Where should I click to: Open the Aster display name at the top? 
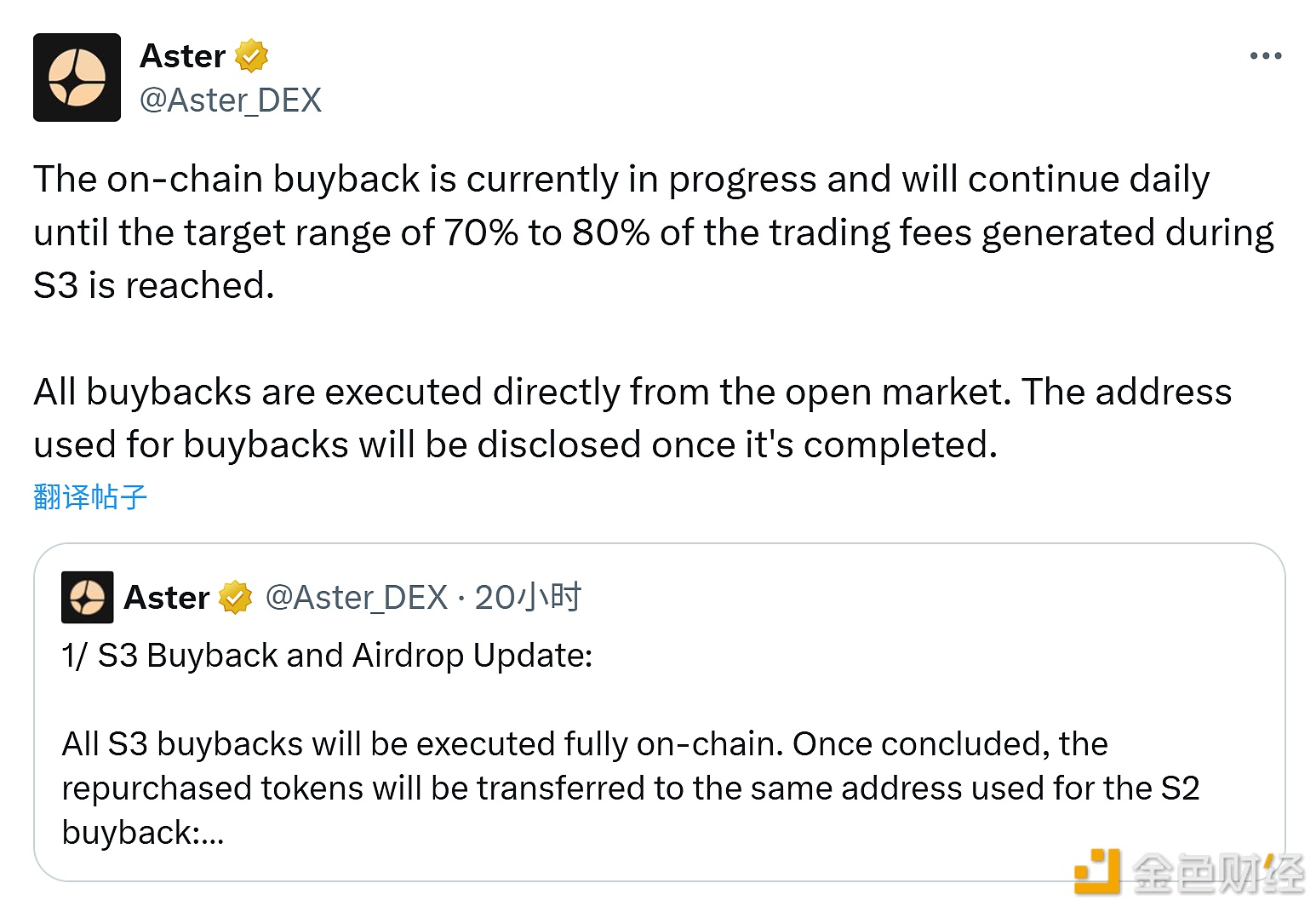182,56
